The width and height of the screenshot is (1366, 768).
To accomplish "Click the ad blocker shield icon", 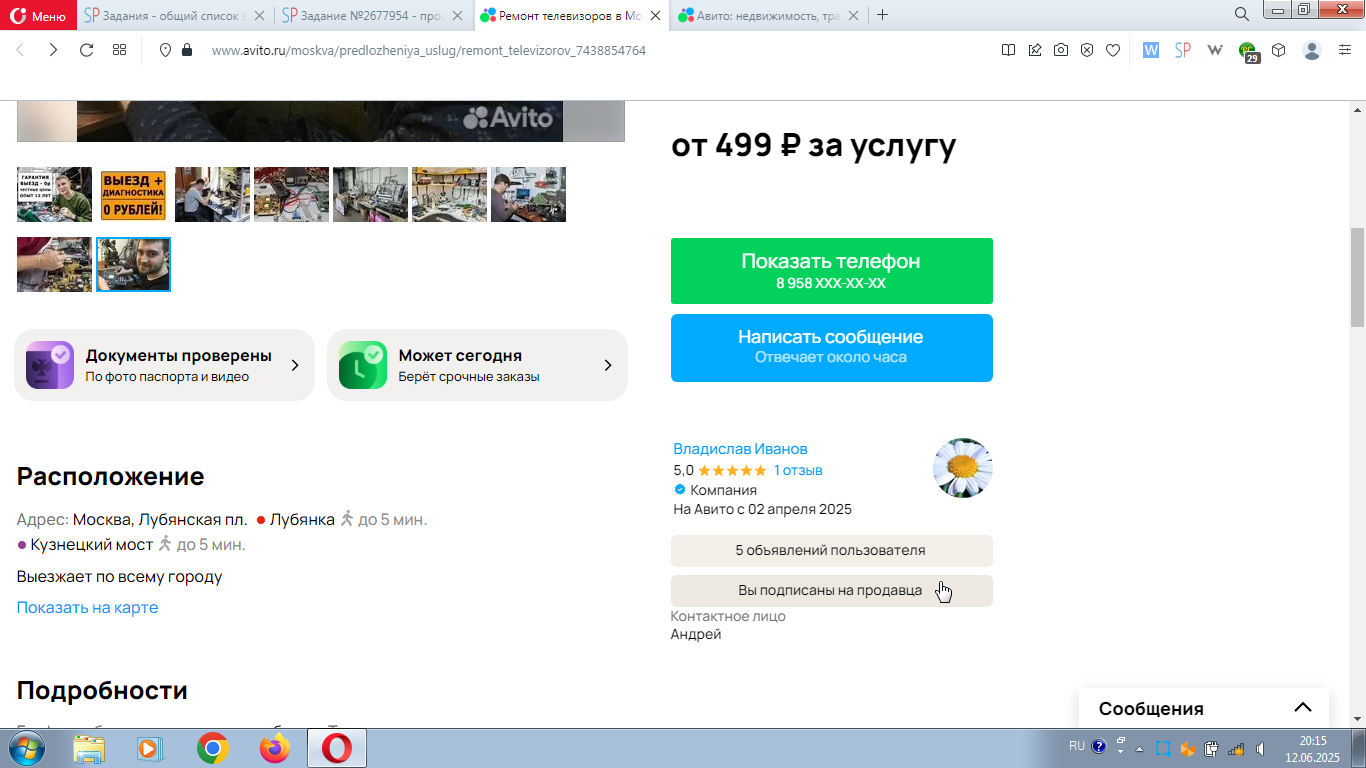I will point(1087,50).
